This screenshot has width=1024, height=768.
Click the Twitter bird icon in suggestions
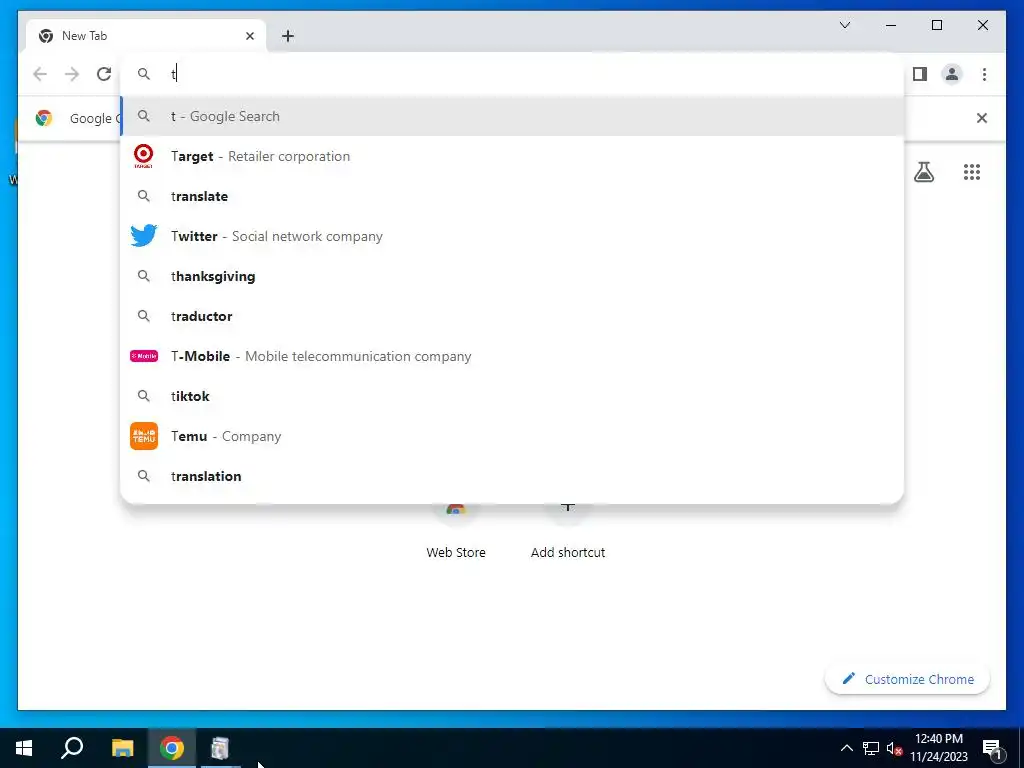coord(144,236)
